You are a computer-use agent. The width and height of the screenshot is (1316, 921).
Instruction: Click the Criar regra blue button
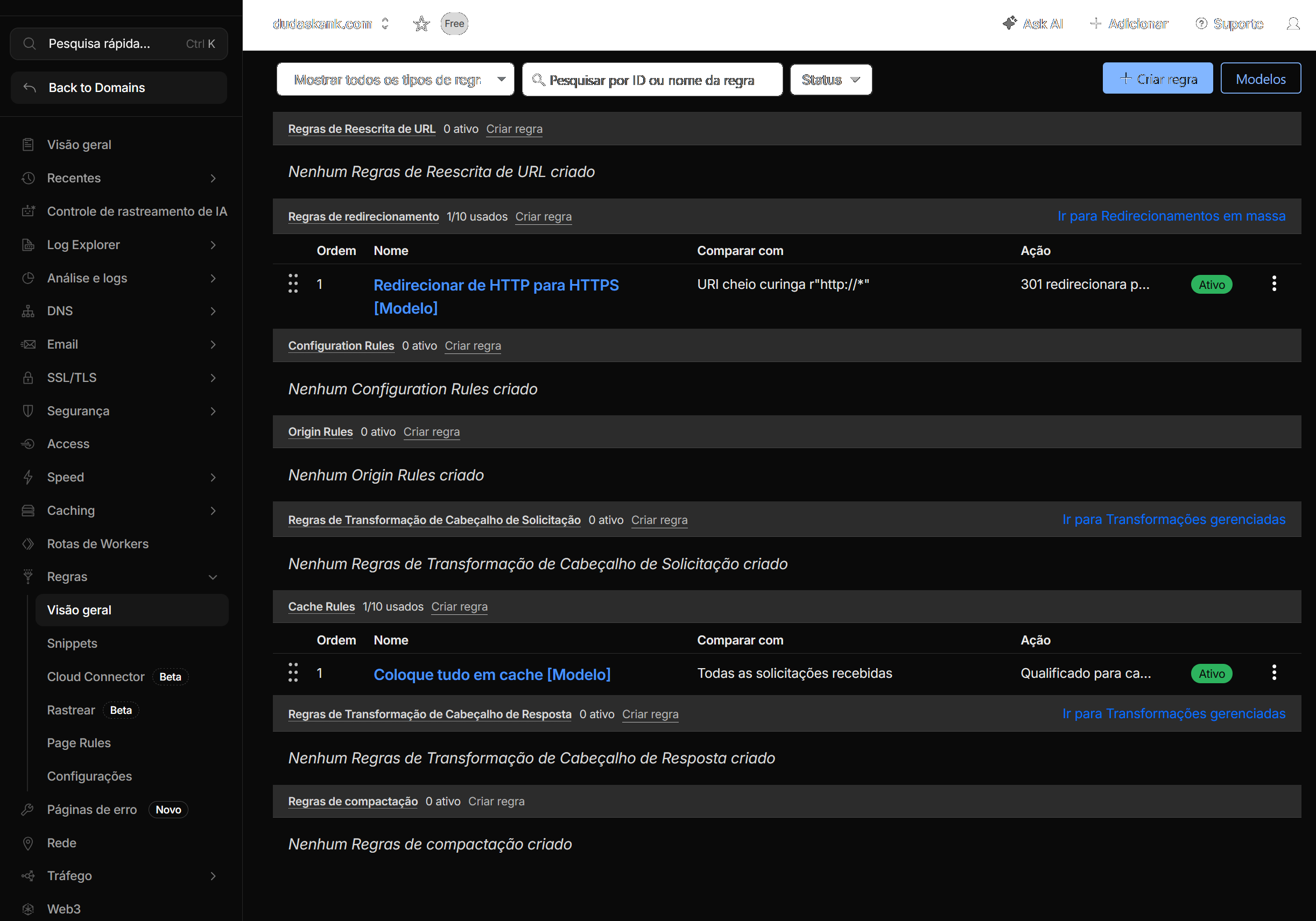[1157, 79]
